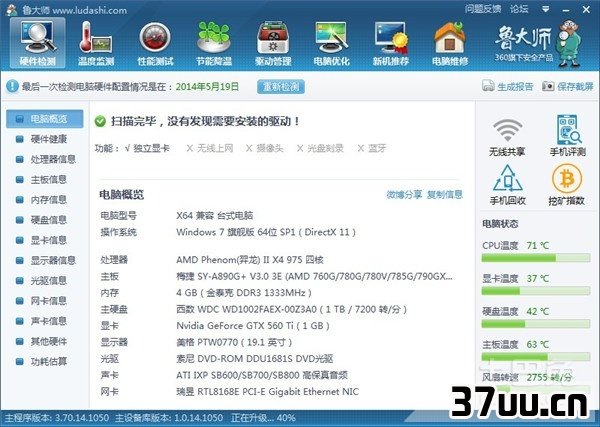Launch 手机评测 phone benchmark
The width and height of the screenshot is (600, 427).
click(x=567, y=135)
